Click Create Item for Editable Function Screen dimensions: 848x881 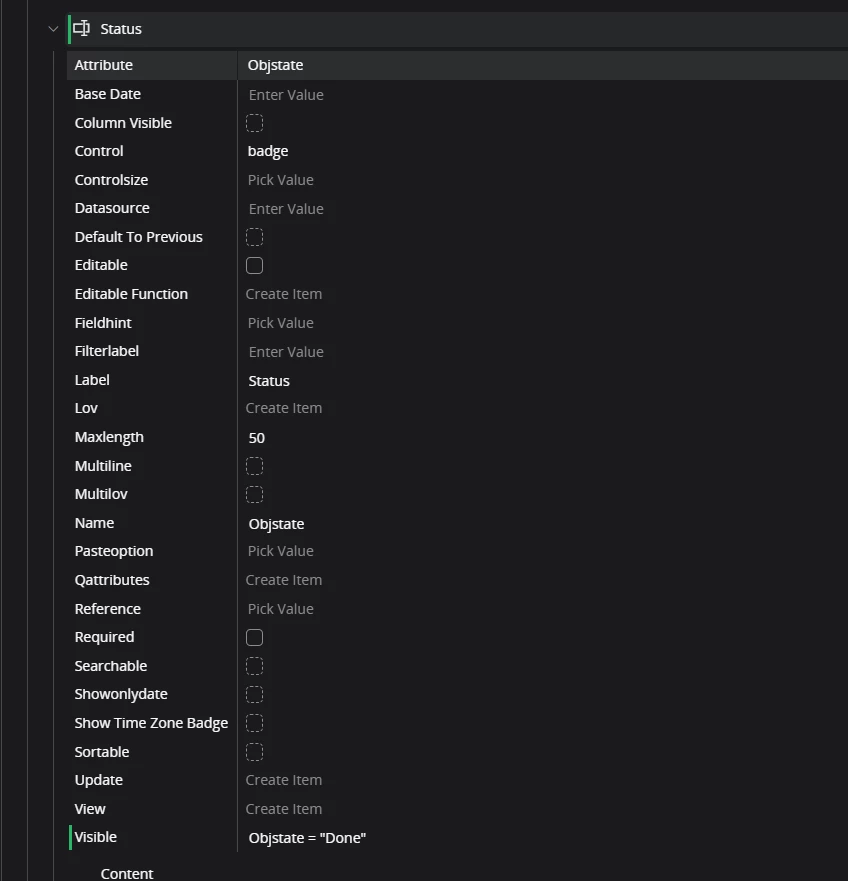click(x=284, y=294)
